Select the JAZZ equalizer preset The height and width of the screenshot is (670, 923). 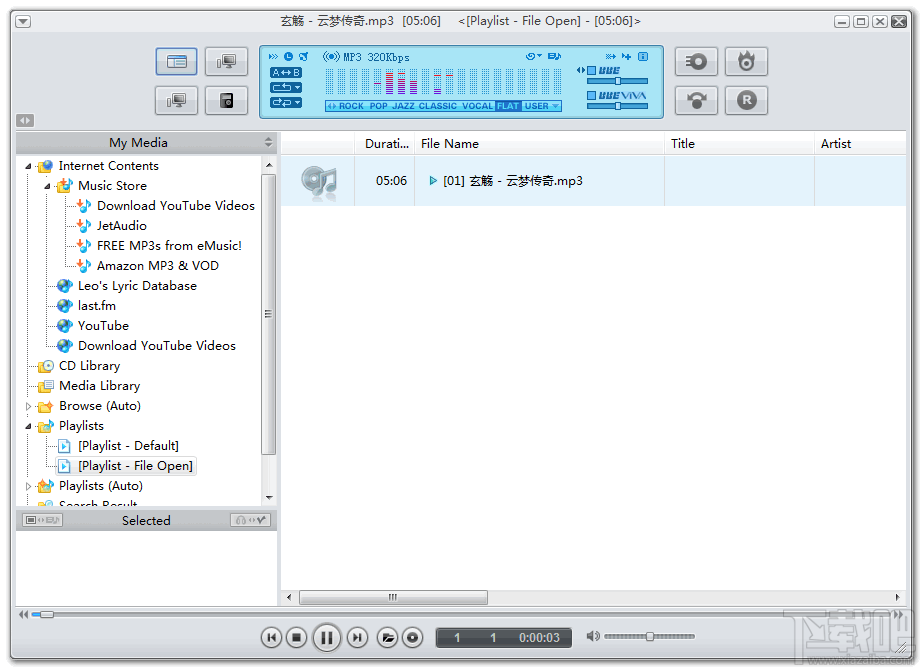tap(403, 106)
